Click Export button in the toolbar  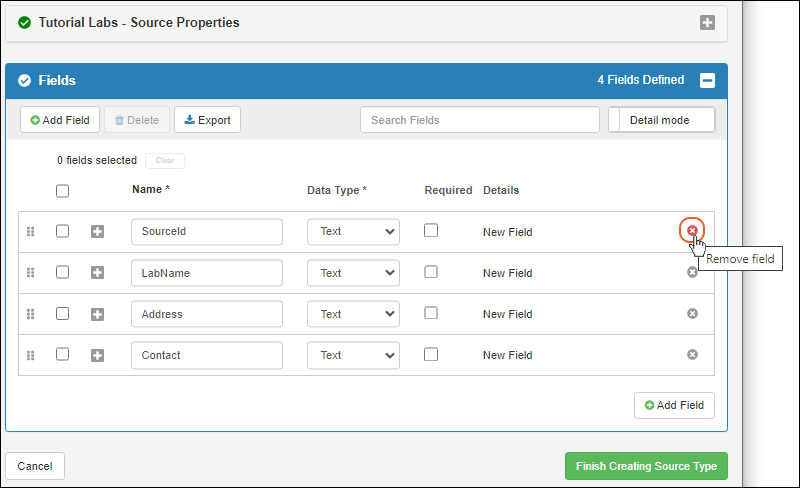coord(207,120)
